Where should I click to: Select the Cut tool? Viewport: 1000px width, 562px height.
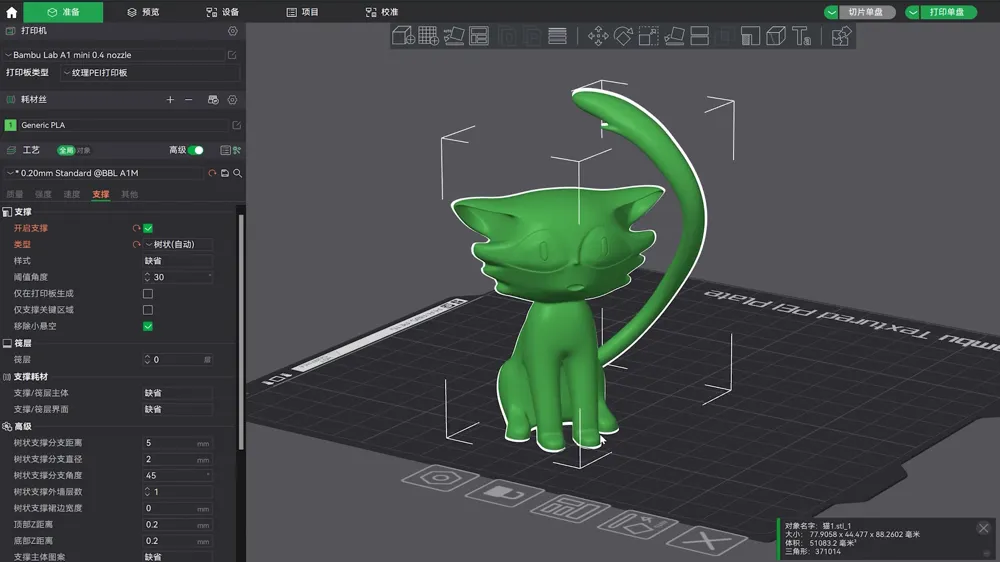click(x=700, y=36)
